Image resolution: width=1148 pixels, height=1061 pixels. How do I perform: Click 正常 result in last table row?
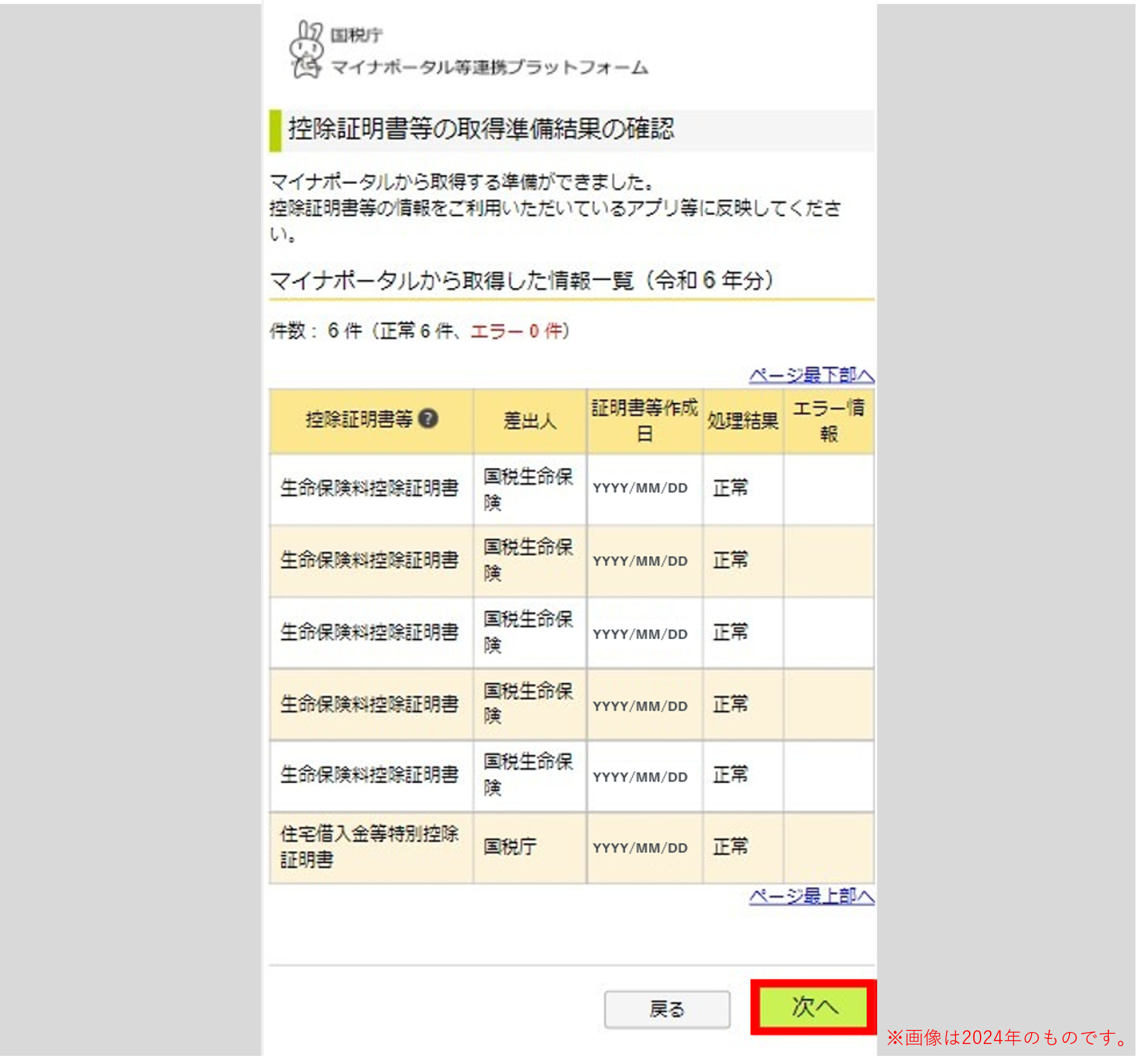731,846
